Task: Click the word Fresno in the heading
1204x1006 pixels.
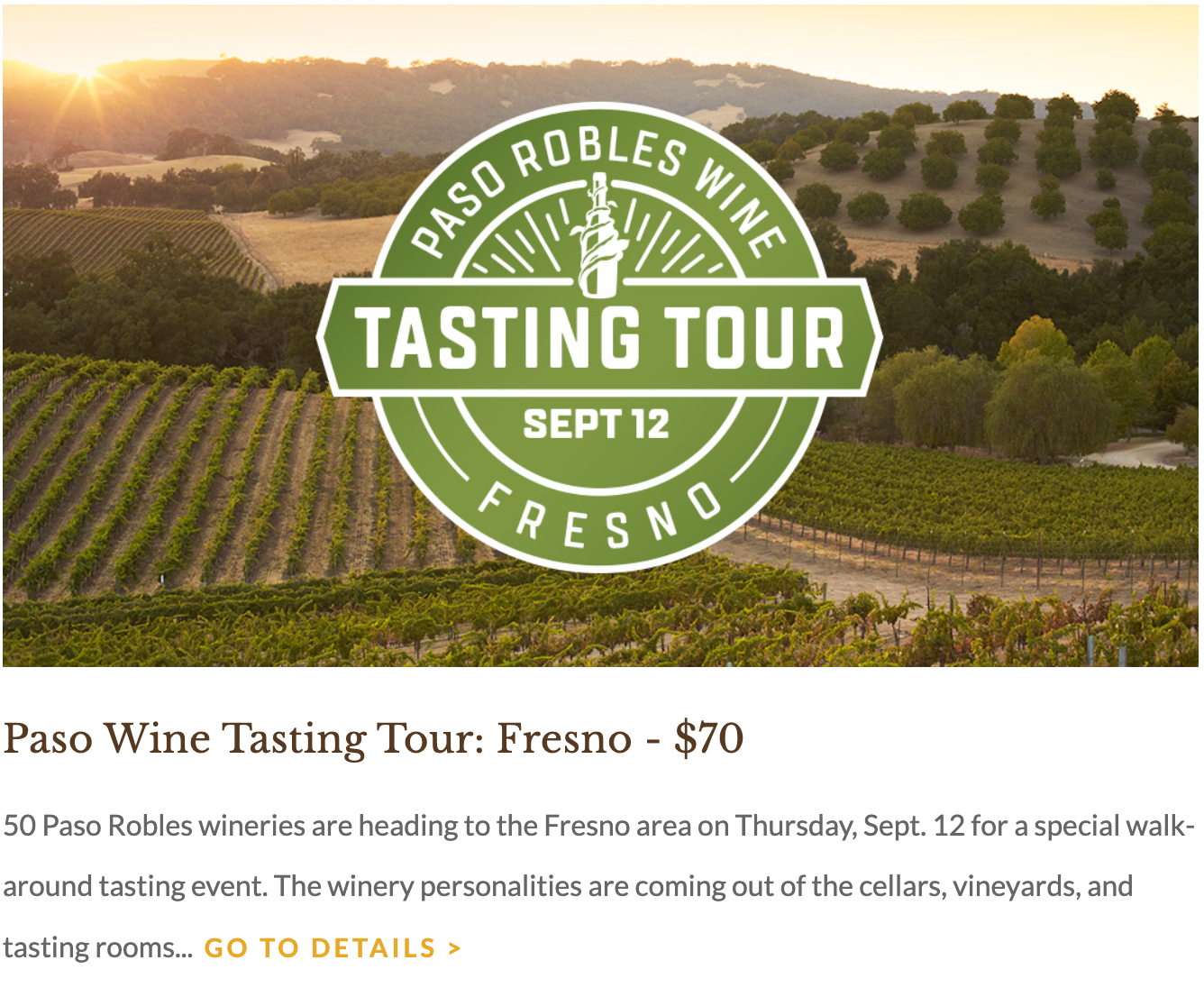Action: (x=564, y=738)
